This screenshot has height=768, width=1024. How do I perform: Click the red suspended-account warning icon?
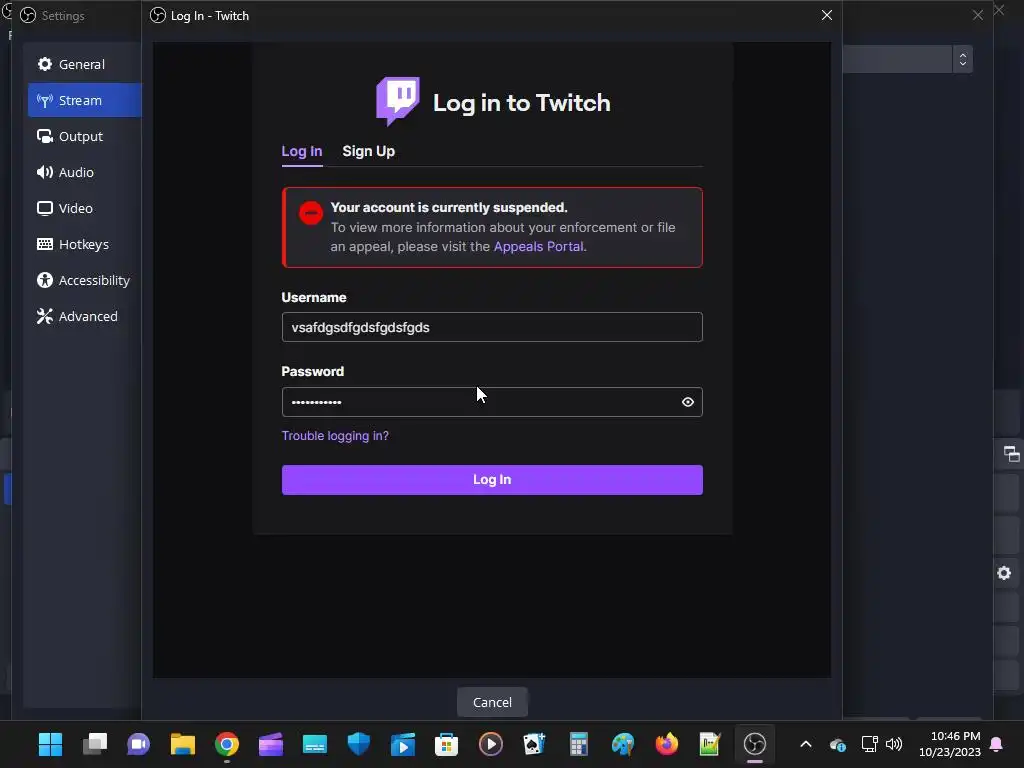click(x=311, y=212)
